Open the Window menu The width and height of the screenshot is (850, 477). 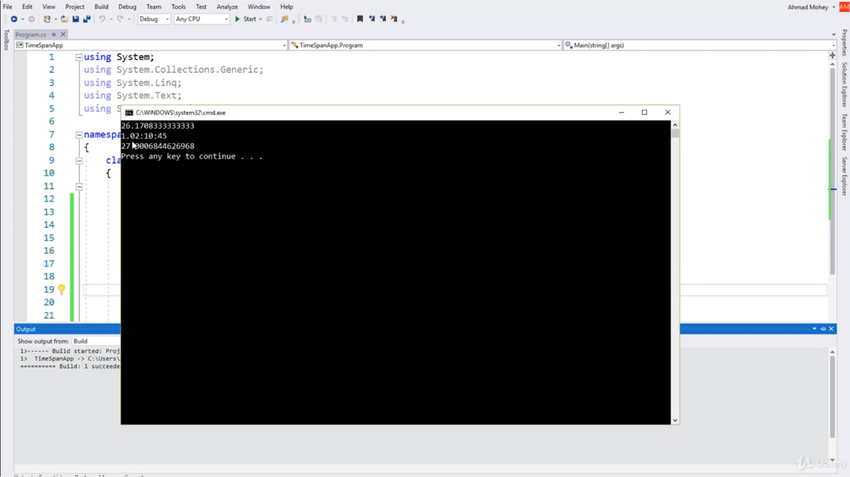(259, 7)
